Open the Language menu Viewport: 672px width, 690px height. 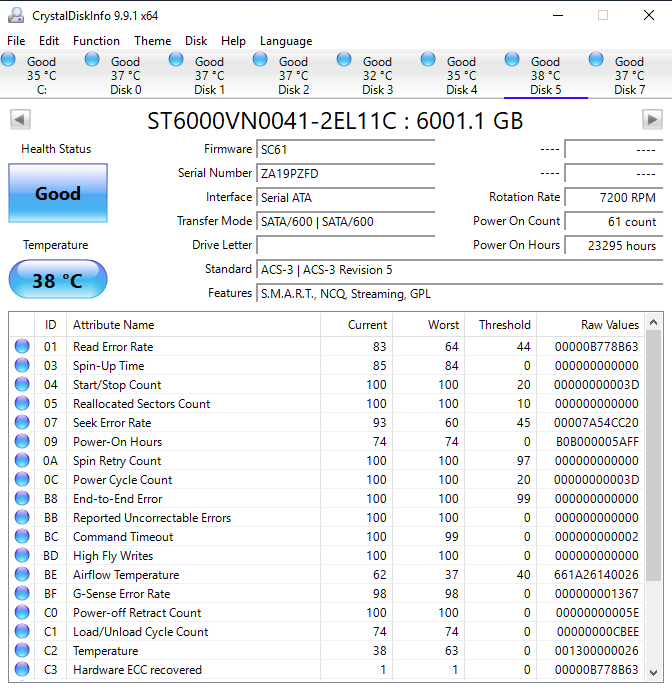click(x=286, y=41)
